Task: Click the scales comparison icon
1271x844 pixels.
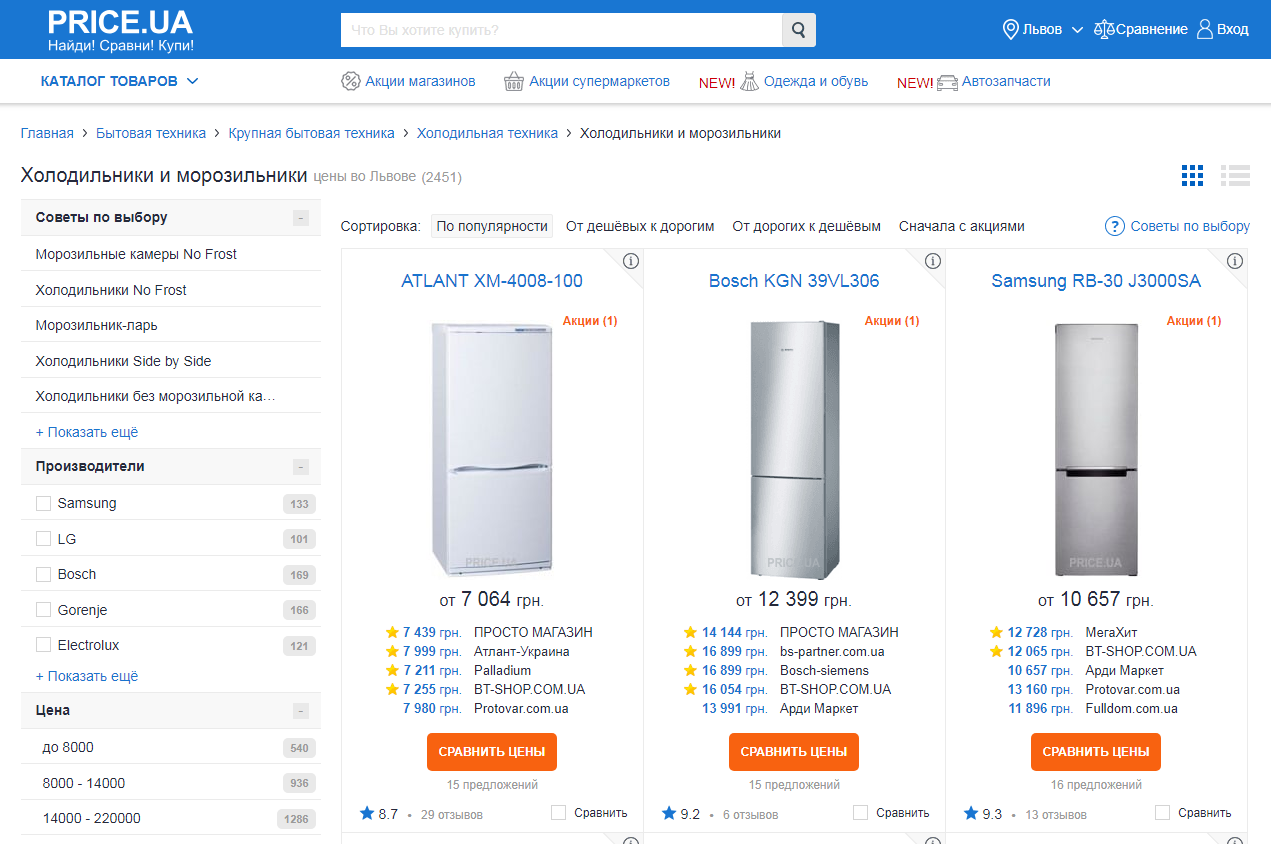Action: 1104,29
